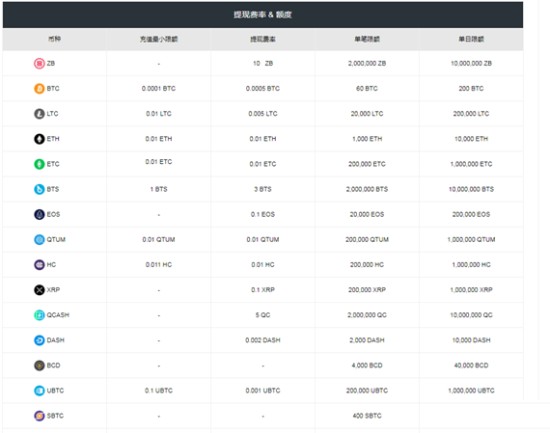550x433 pixels.
Task: Click the ZB coin icon
Action: (39, 64)
